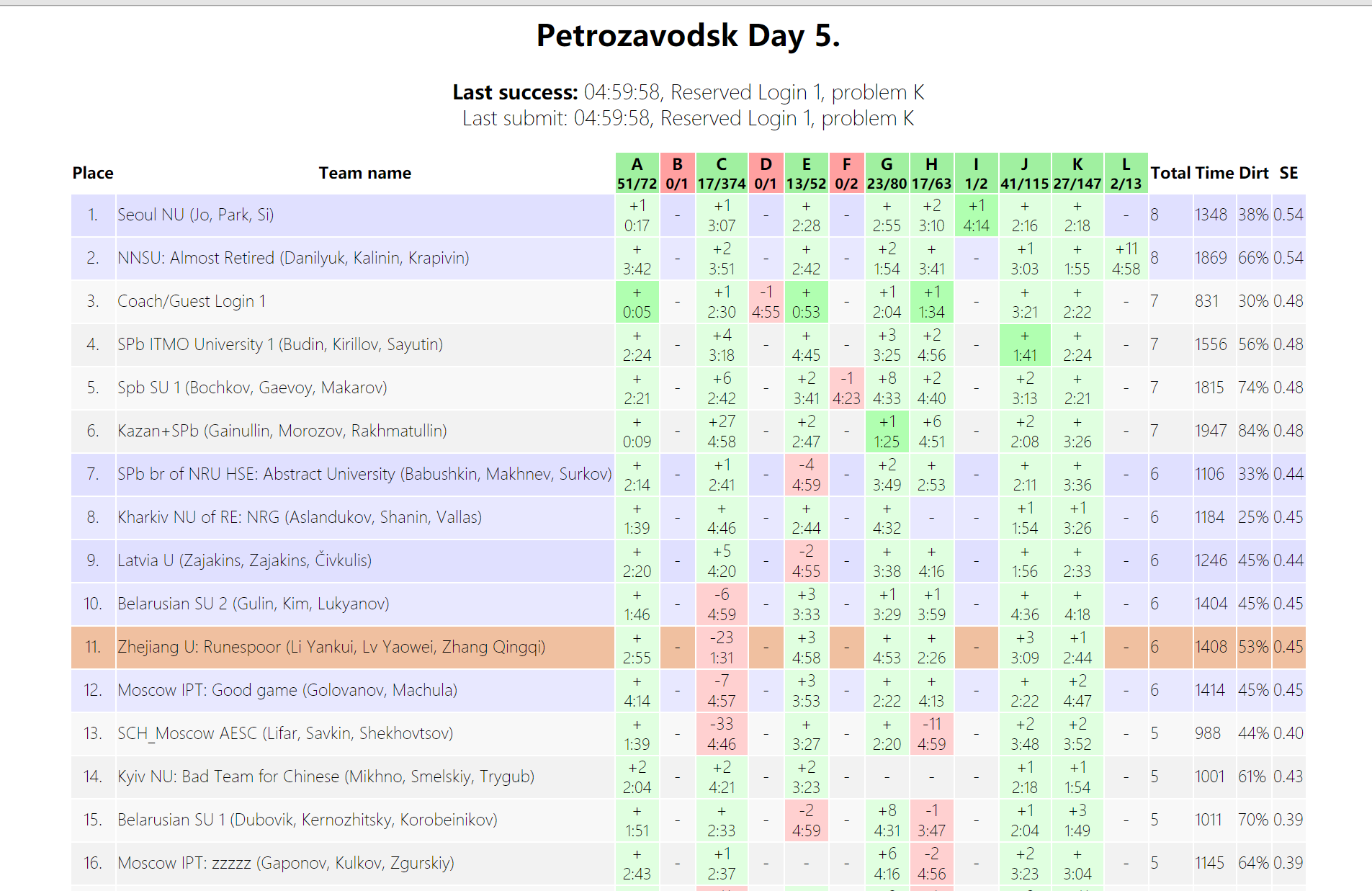This screenshot has height=891, width=1372.
Task: Click the Team name column header
Action: pyautogui.click(x=364, y=173)
